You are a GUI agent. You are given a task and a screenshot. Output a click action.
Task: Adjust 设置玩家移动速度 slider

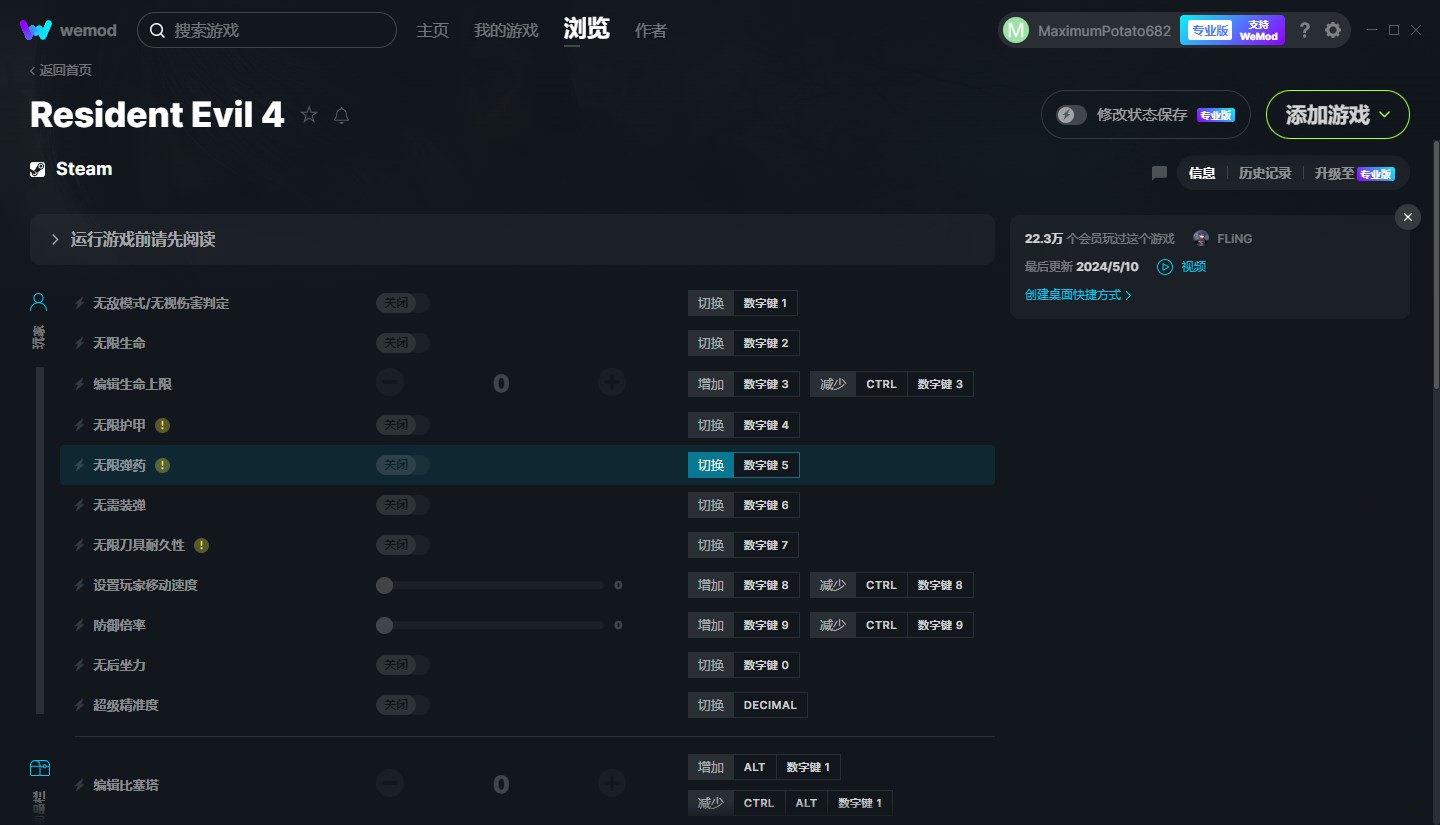494,585
